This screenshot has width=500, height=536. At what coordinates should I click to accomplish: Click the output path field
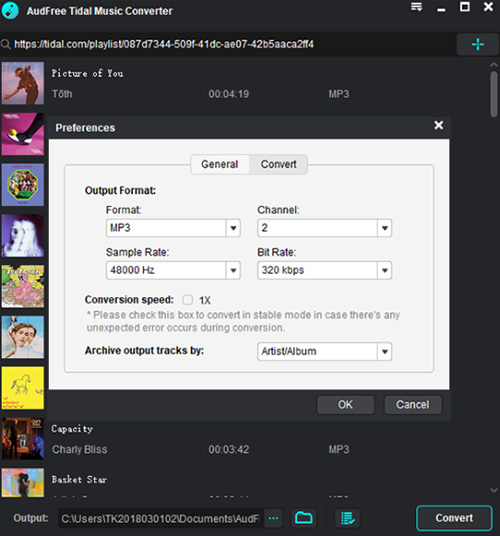click(x=160, y=518)
